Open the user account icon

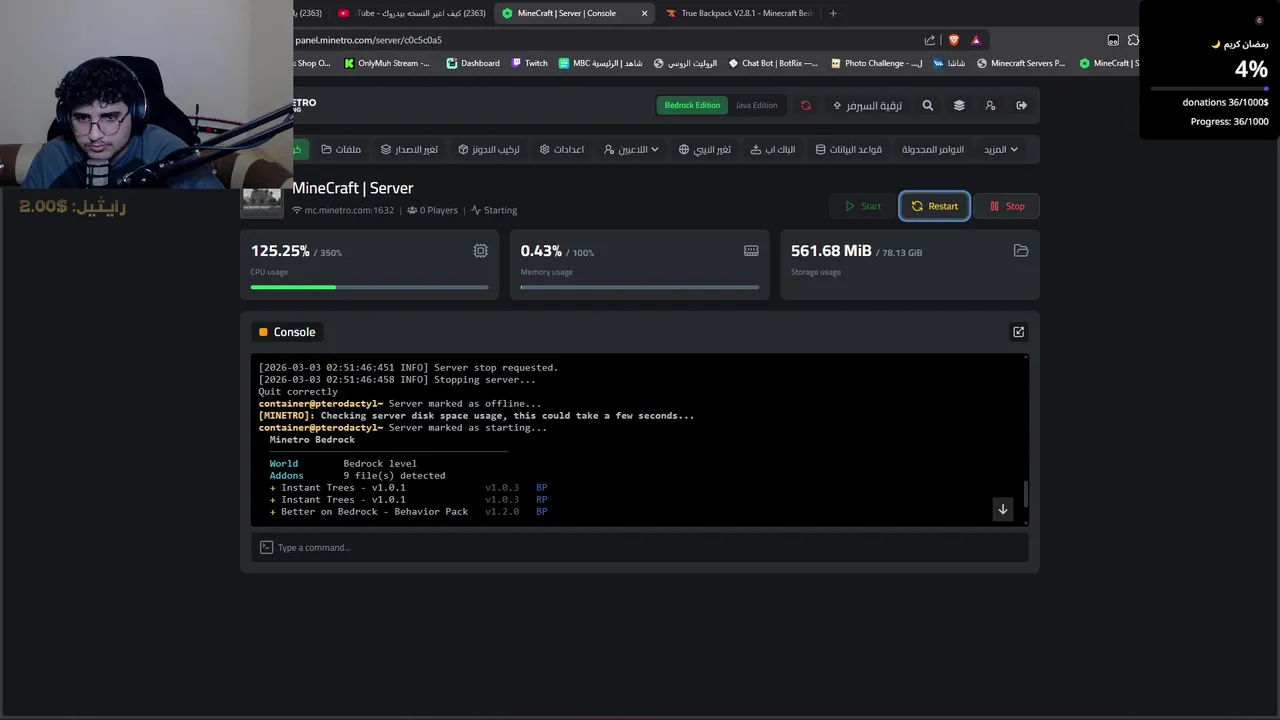click(x=990, y=105)
